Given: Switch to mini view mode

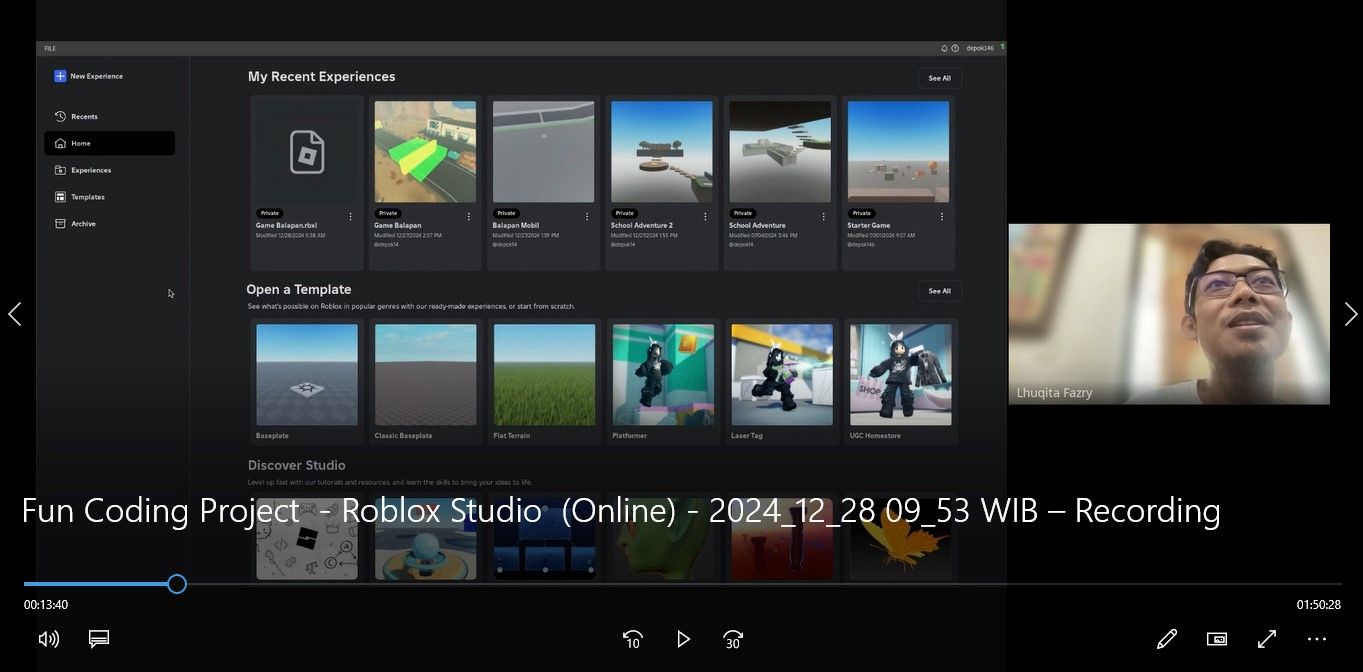Looking at the screenshot, I should pyautogui.click(x=1217, y=639).
